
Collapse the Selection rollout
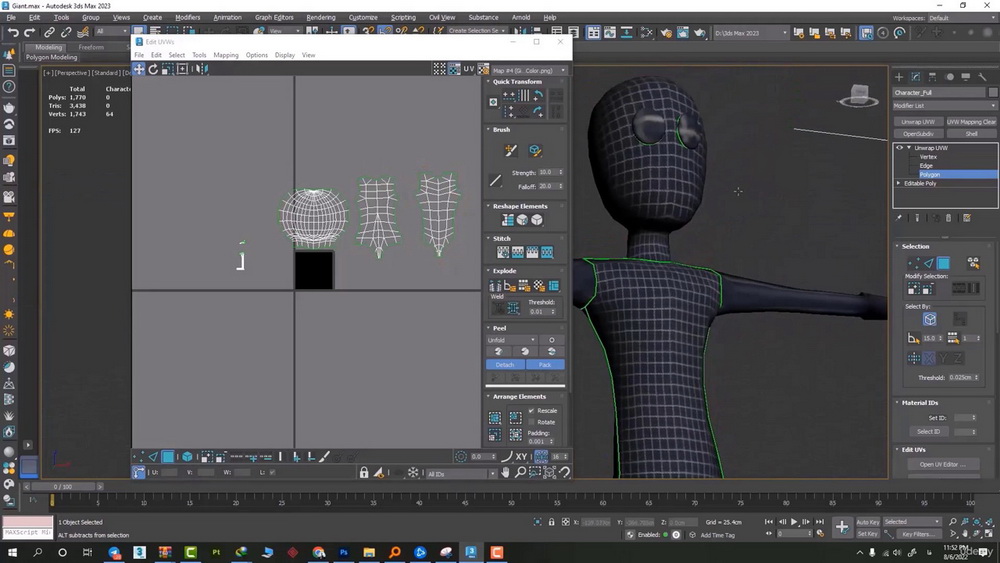coord(915,246)
